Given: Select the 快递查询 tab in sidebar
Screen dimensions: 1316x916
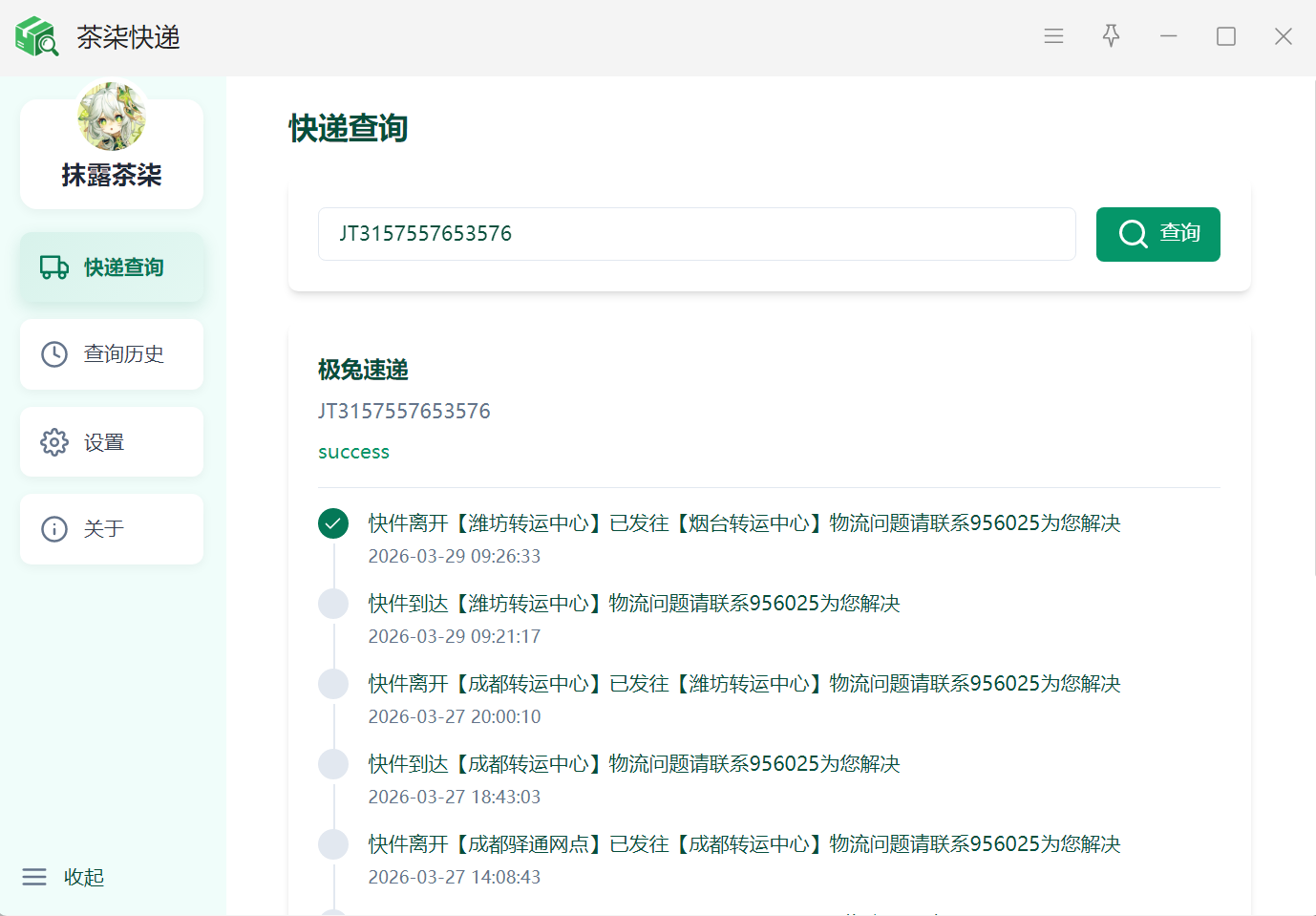Looking at the screenshot, I should coord(112,267).
